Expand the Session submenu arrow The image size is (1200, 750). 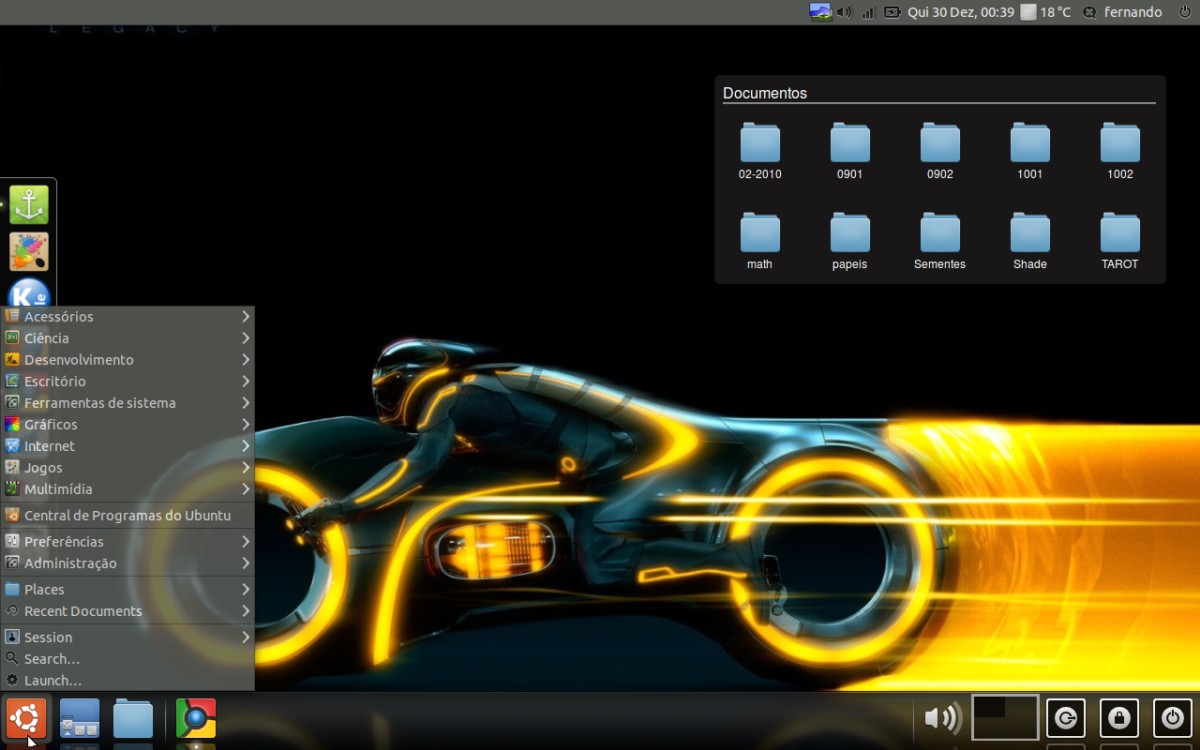tap(245, 637)
